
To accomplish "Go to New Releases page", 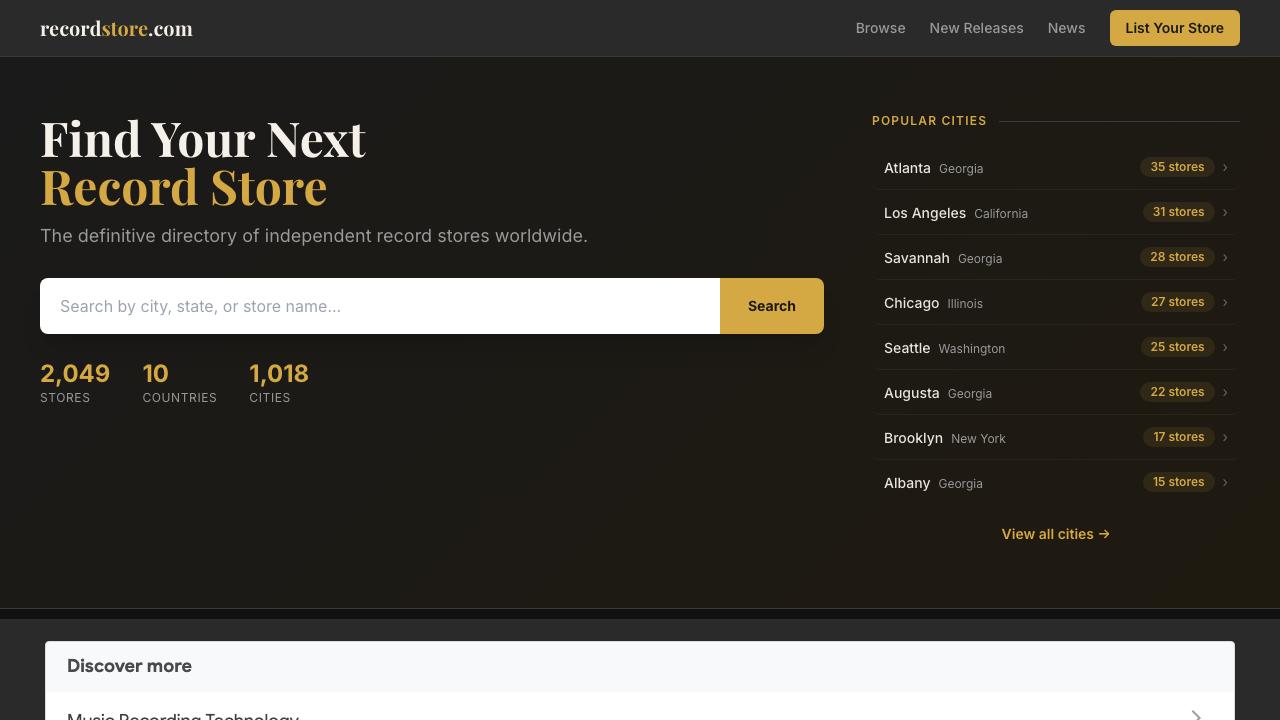I will coord(976,28).
